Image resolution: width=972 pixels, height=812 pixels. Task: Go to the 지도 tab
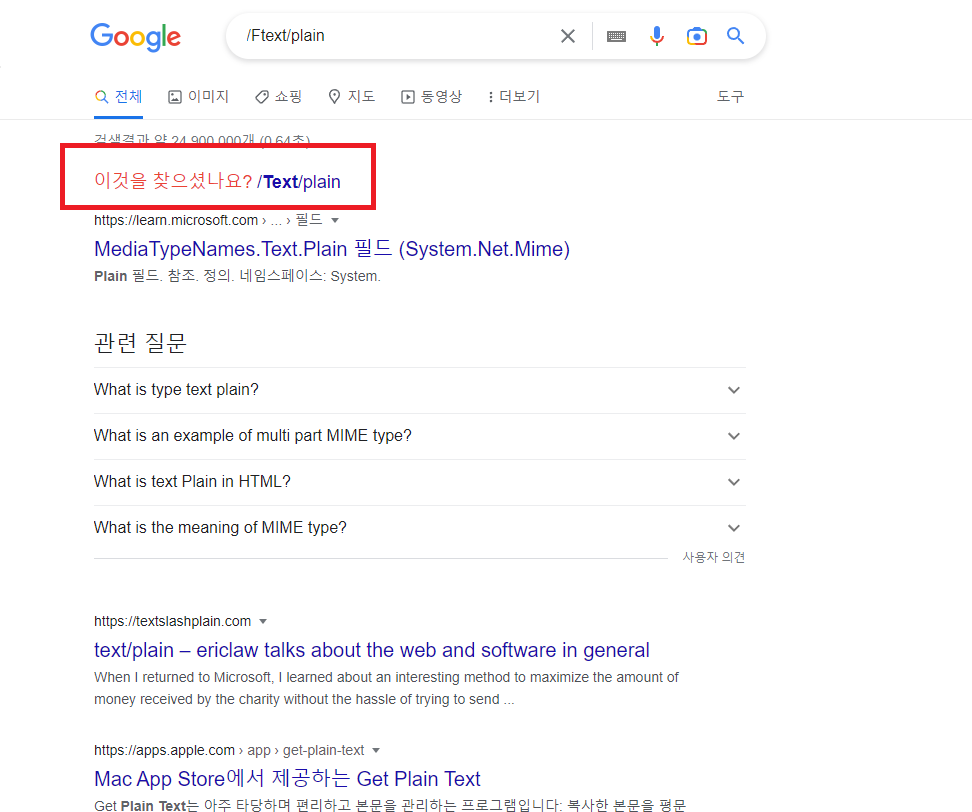click(x=351, y=97)
